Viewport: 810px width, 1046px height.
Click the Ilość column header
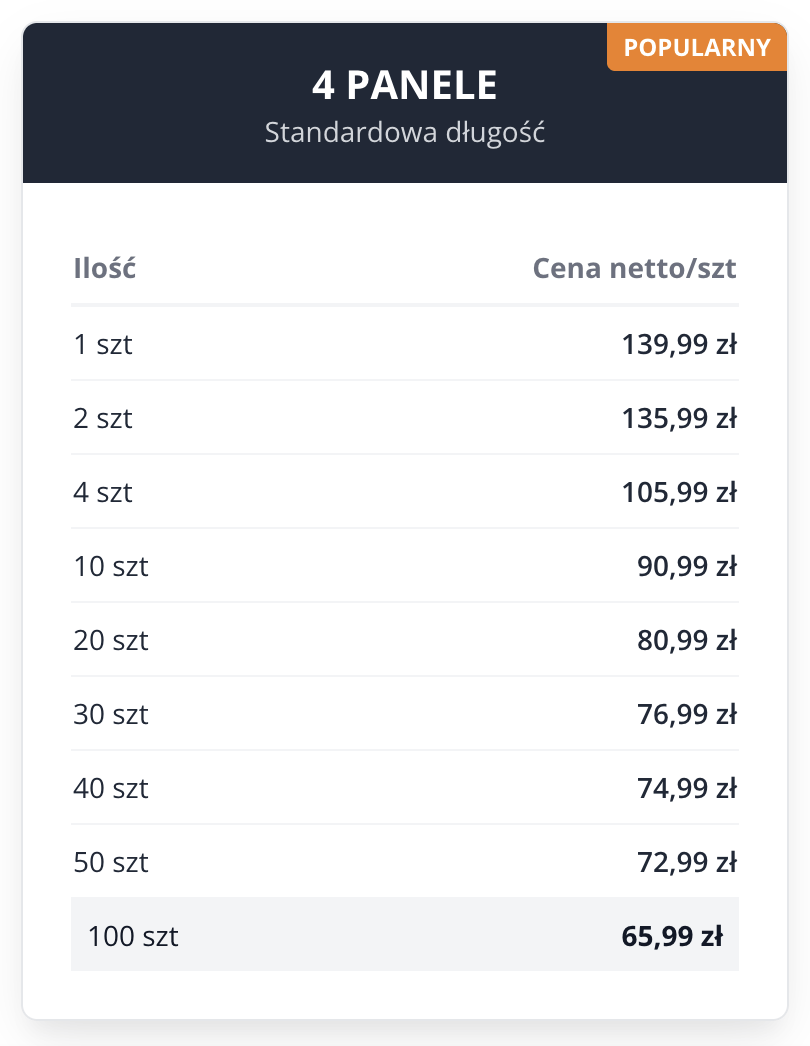click(x=105, y=268)
